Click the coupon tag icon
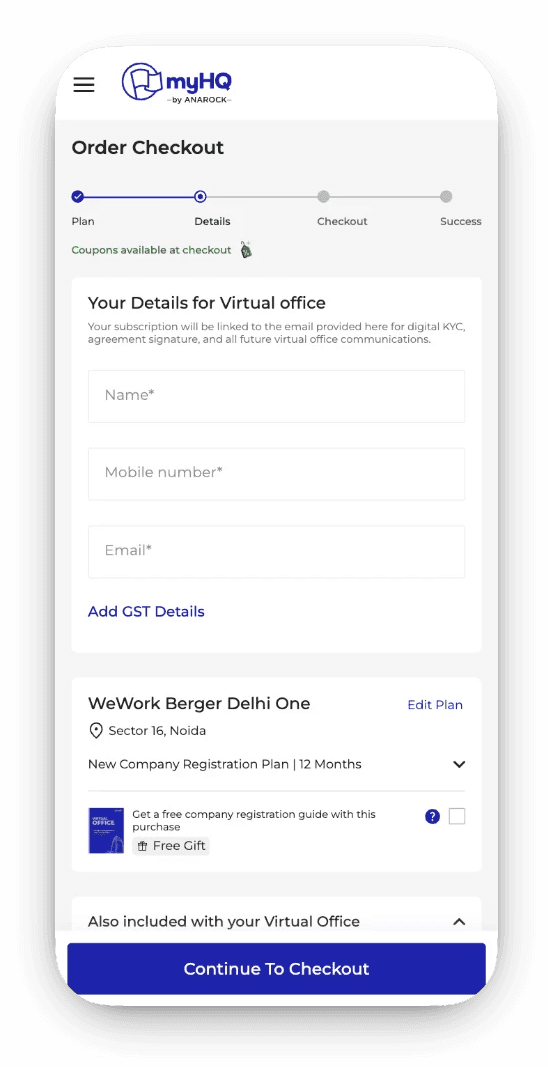The image size is (548, 1067). coord(246,250)
